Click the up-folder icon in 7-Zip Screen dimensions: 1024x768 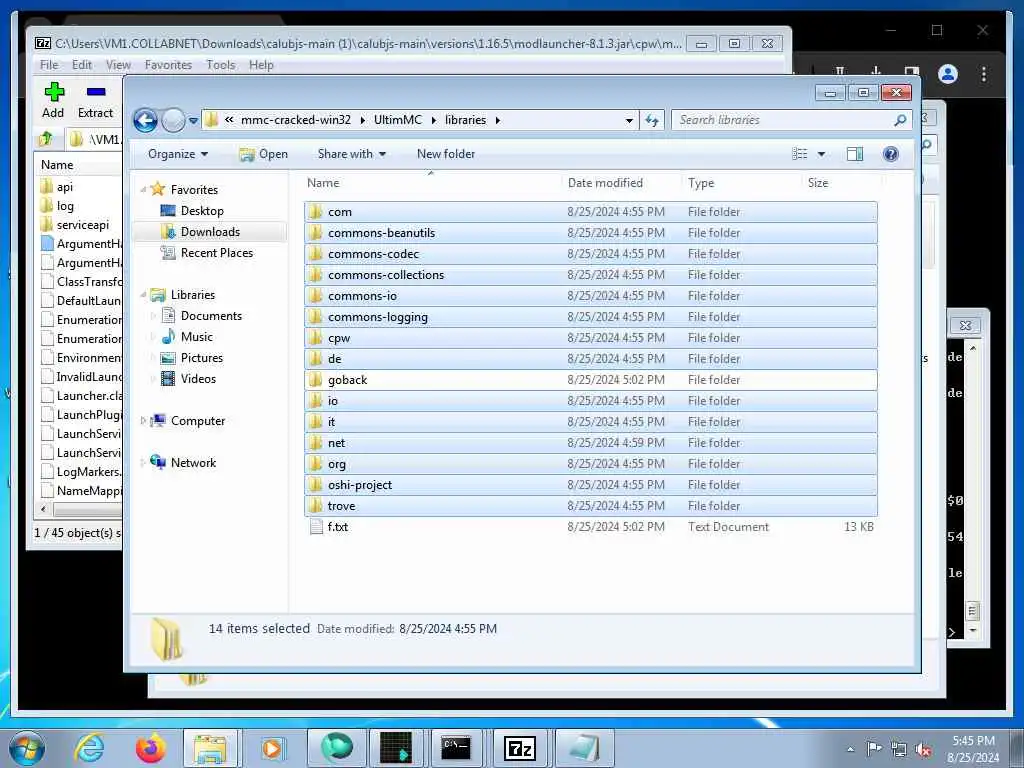coord(46,138)
